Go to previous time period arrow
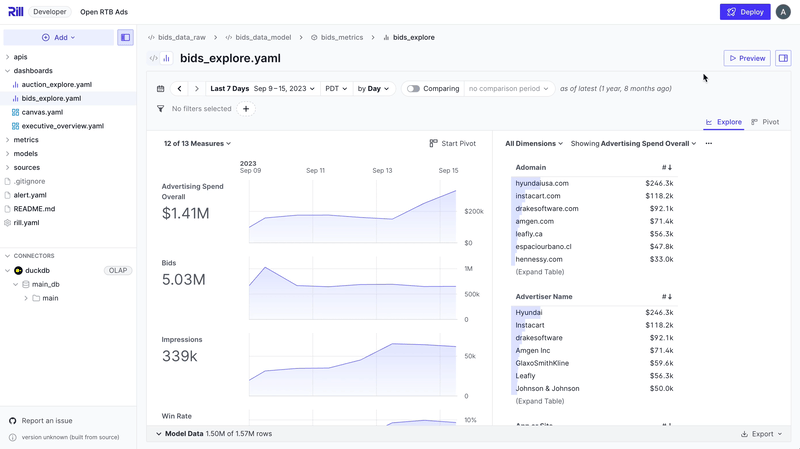800x449 pixels. pyautogui.click(x=180, y=89)
